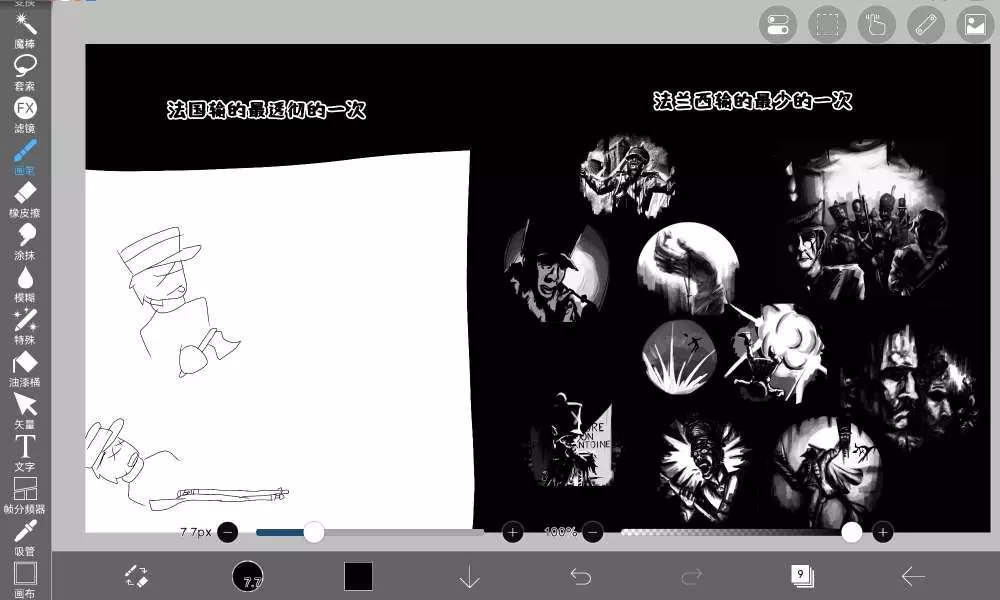The height and width of the screenshot is (600, 1000).
Task: Select the Blur (模糊) tool
Action: coord(25,284)
